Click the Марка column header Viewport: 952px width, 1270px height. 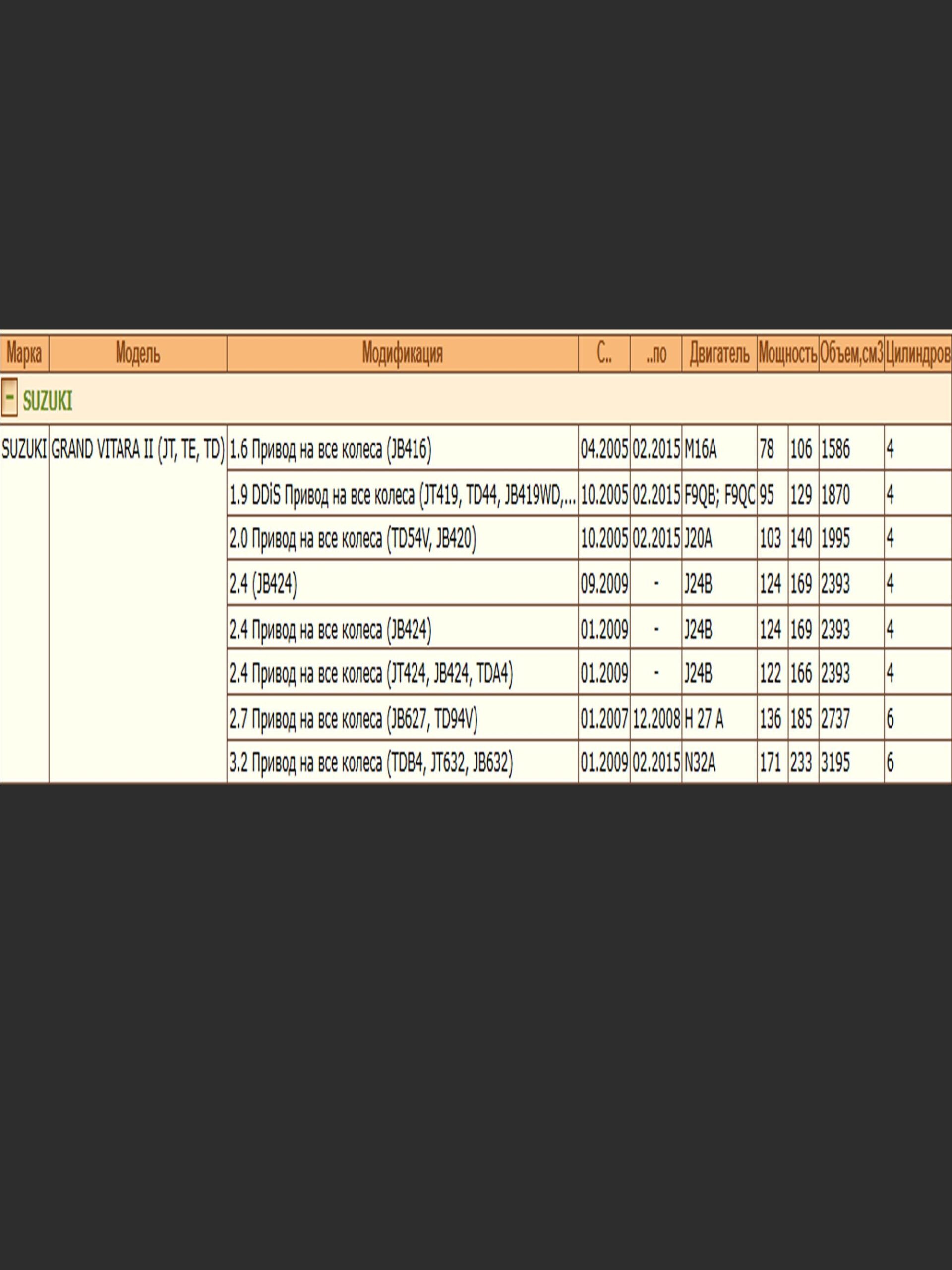[24, 354]
